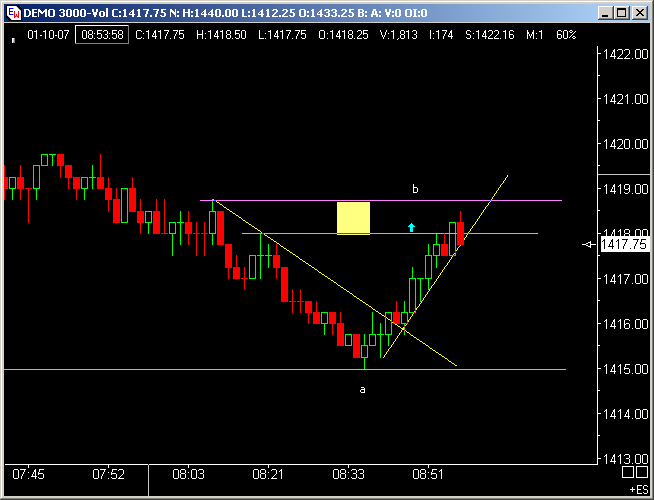
Task: Click the I:174 index value
Action: (x=441, y=35)
